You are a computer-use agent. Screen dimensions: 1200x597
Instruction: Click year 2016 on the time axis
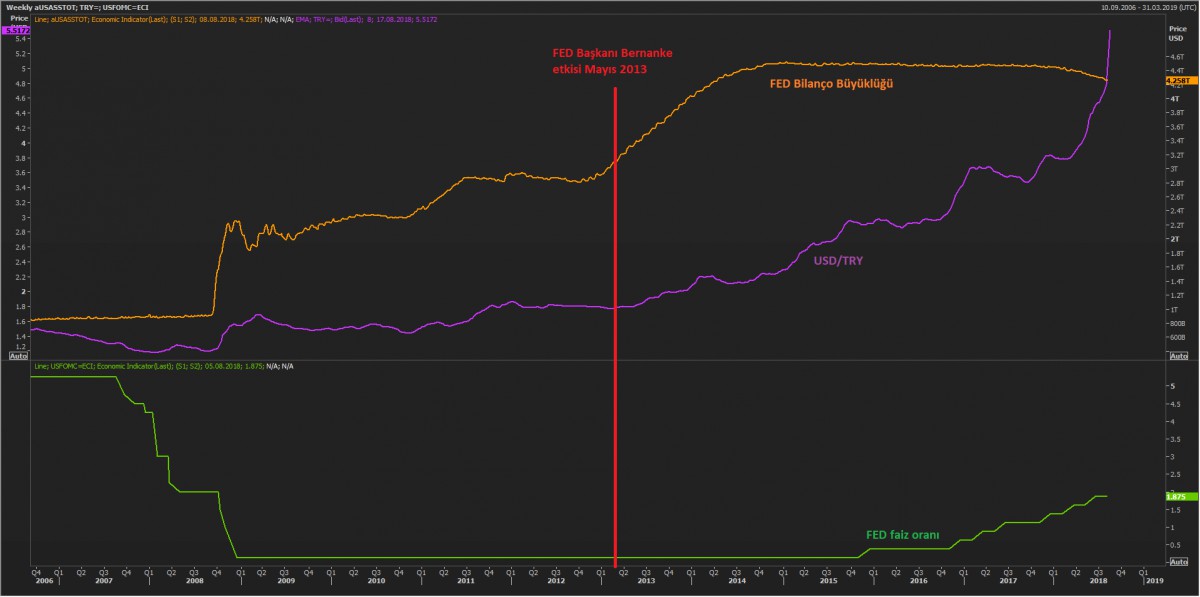[918, 580]
